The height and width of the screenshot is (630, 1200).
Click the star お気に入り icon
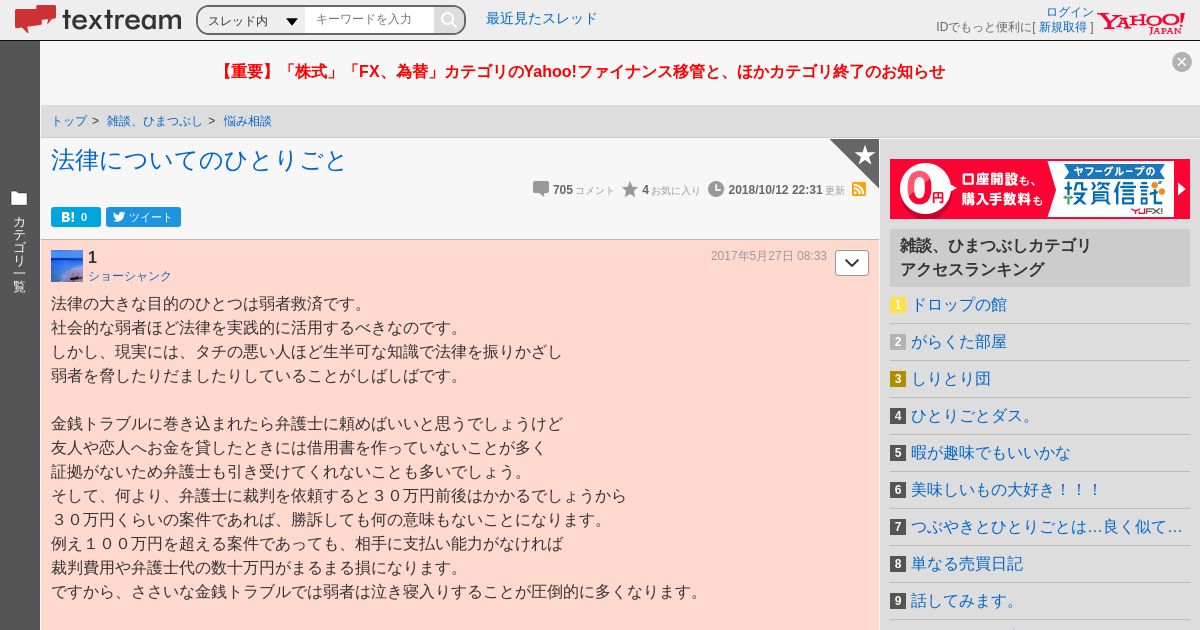point(630,189)
